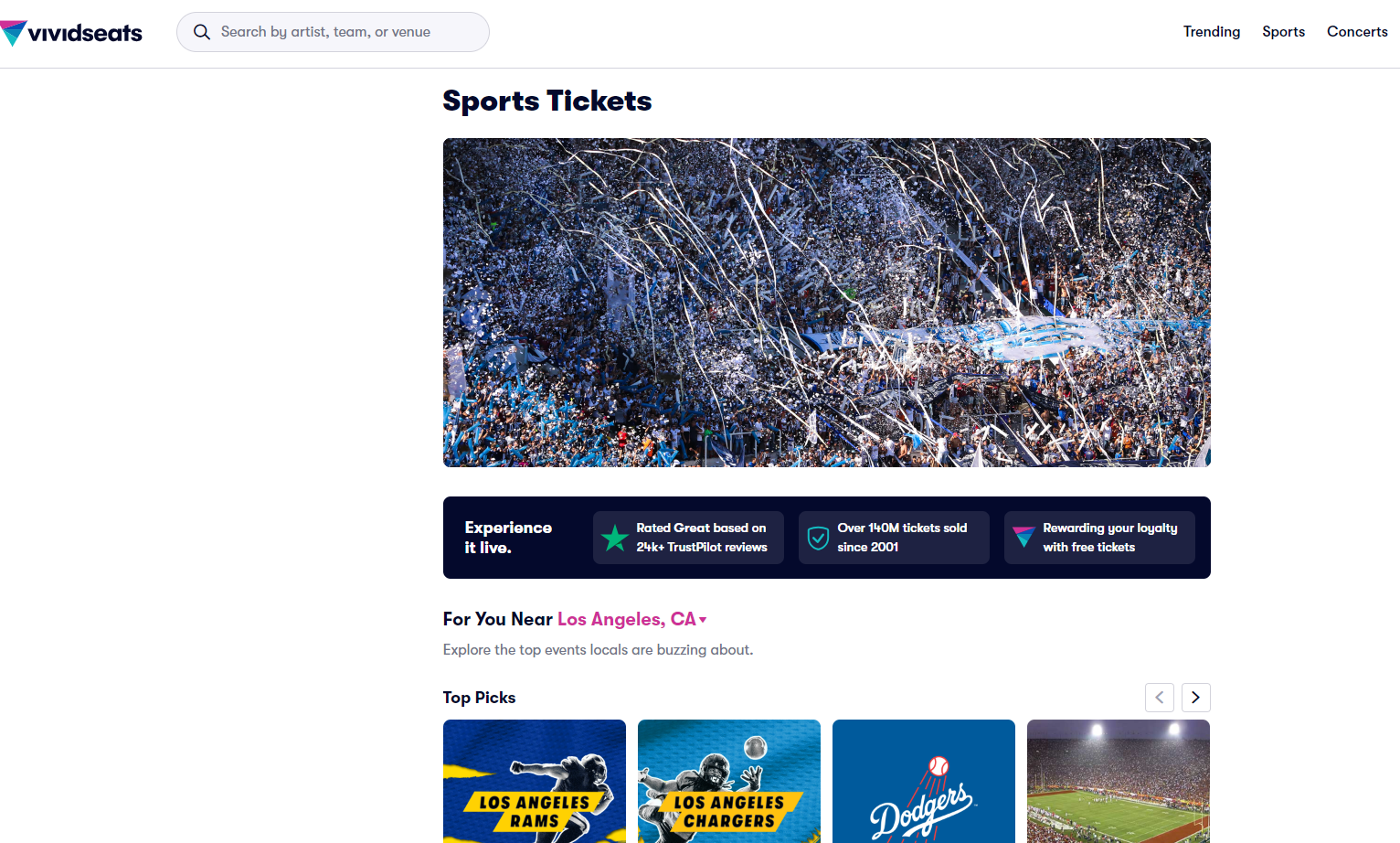
Task: Click the Vivid Seats logo
Action: pos(71,33)
